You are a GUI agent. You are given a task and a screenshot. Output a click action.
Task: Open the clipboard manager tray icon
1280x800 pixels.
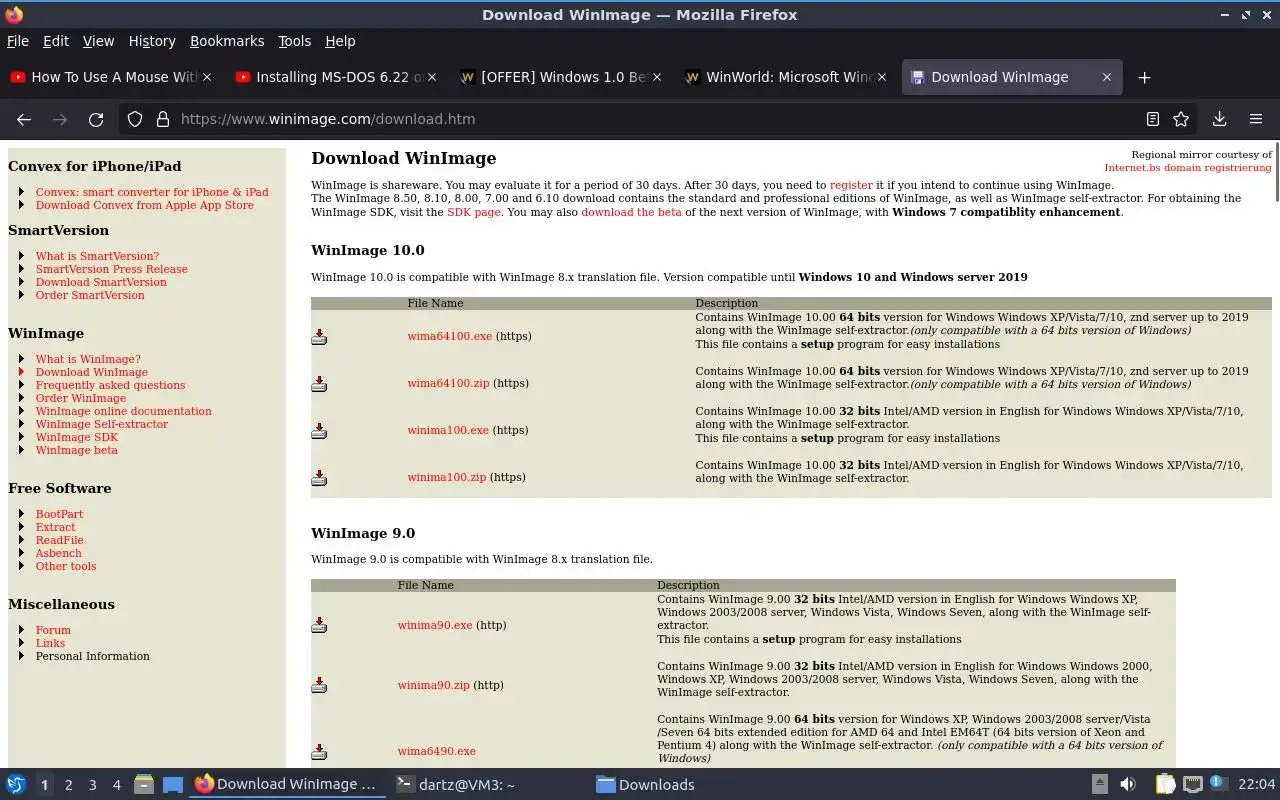[1165, 785]
